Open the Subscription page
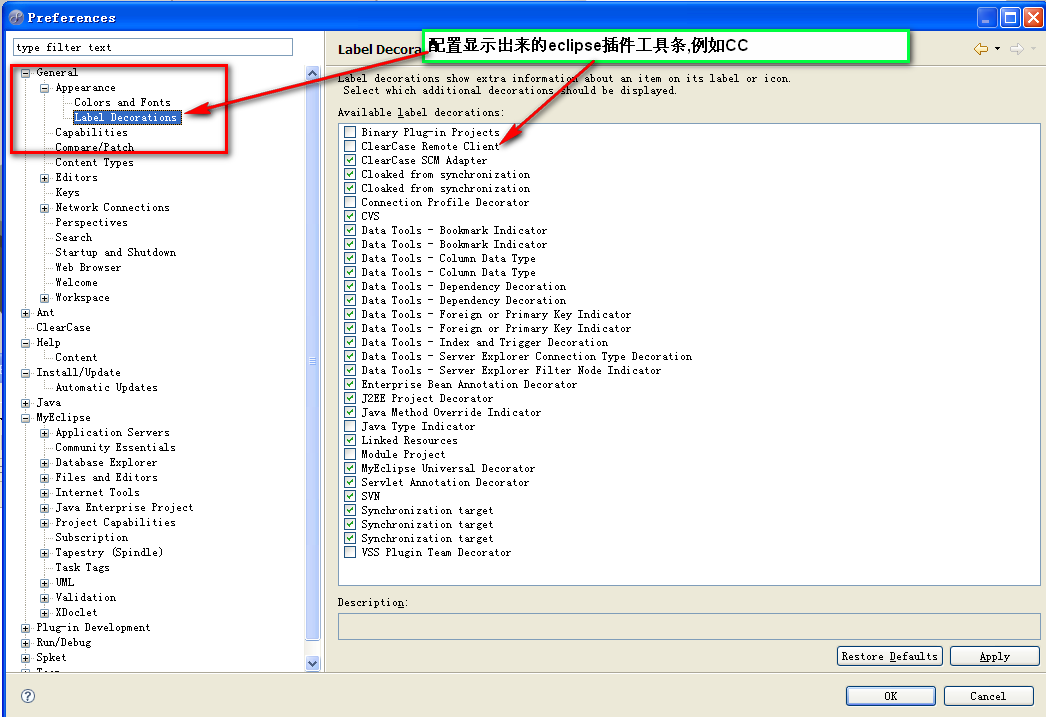Image resolution: width=1046 pixels, height=717 pixels. [91, 538]
